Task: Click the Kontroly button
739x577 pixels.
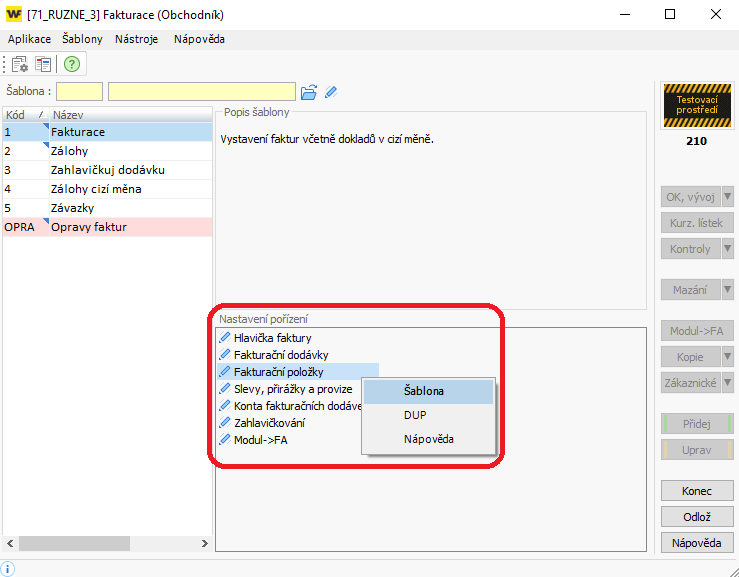Action: click(691, 248)
